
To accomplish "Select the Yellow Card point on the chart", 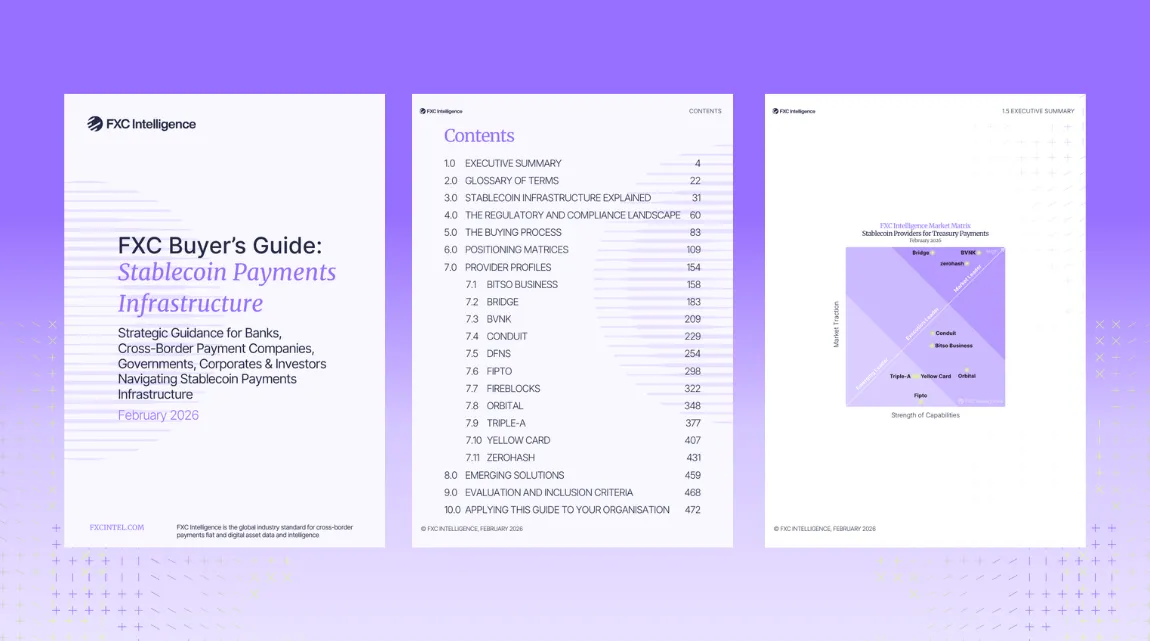I will (934, 376).
